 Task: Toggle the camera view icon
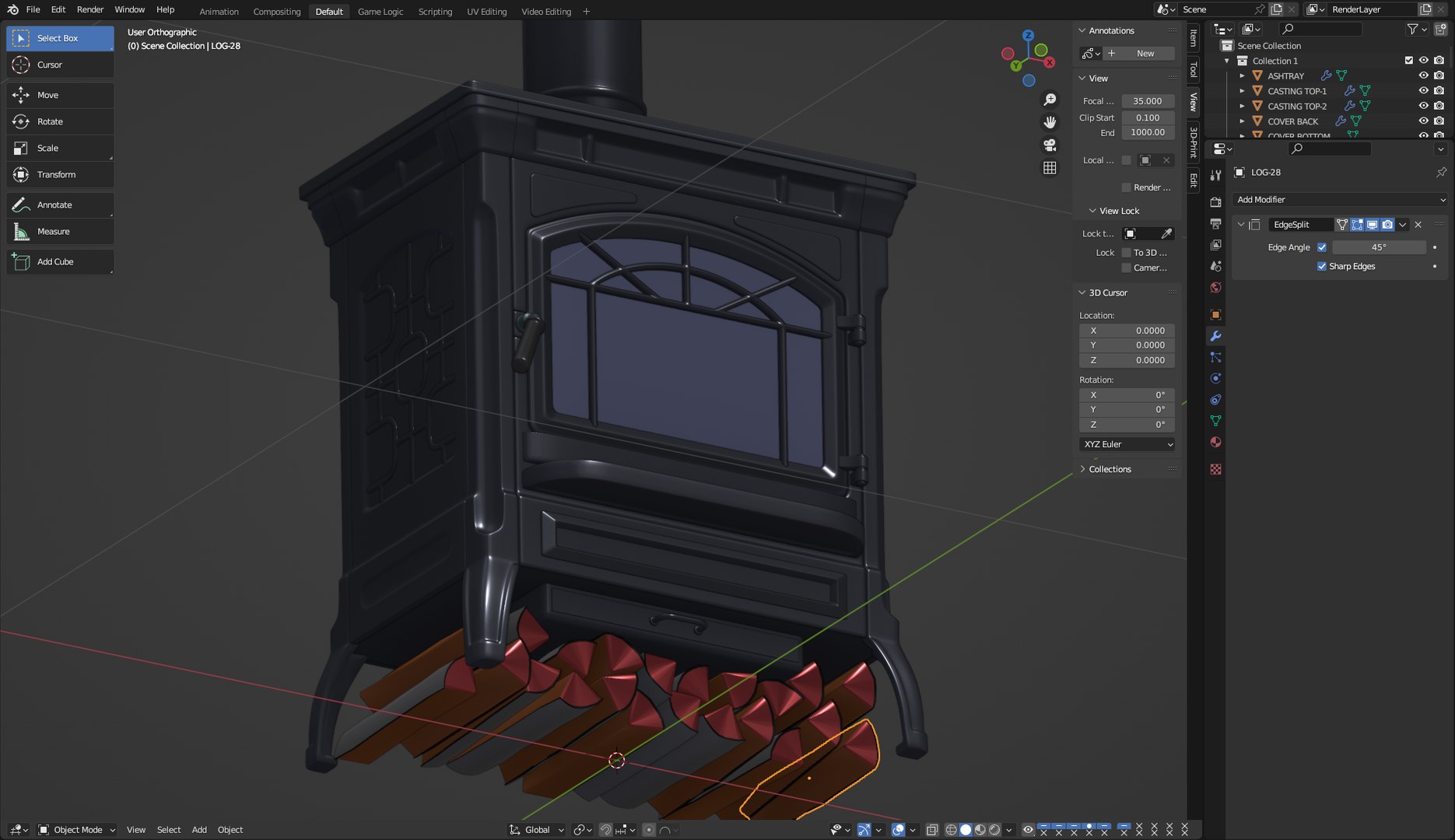[1050, 145]
